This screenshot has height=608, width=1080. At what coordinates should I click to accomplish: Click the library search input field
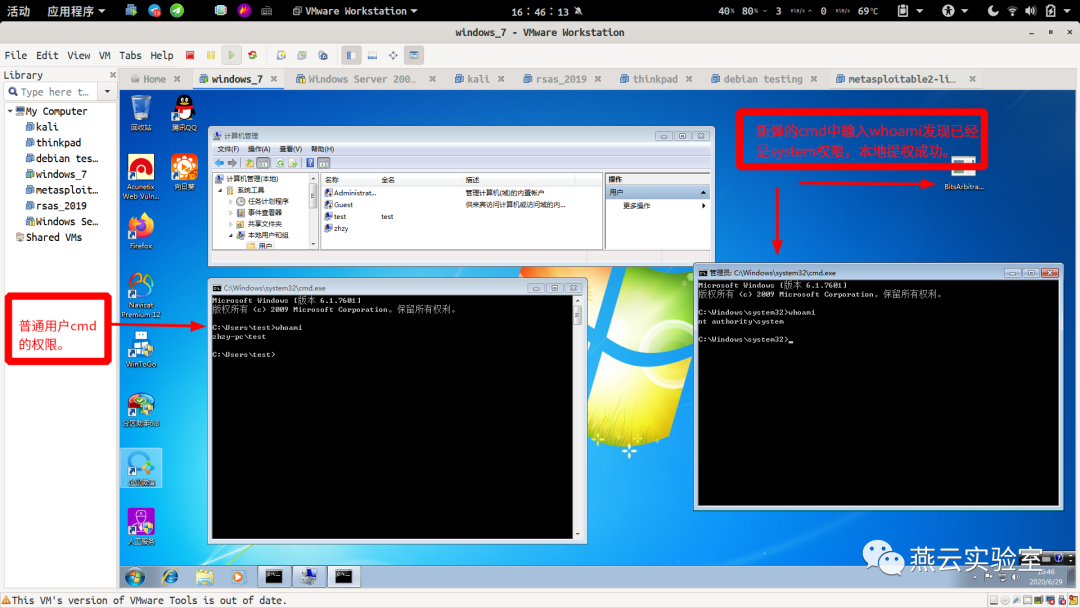[x=50, y=92]
